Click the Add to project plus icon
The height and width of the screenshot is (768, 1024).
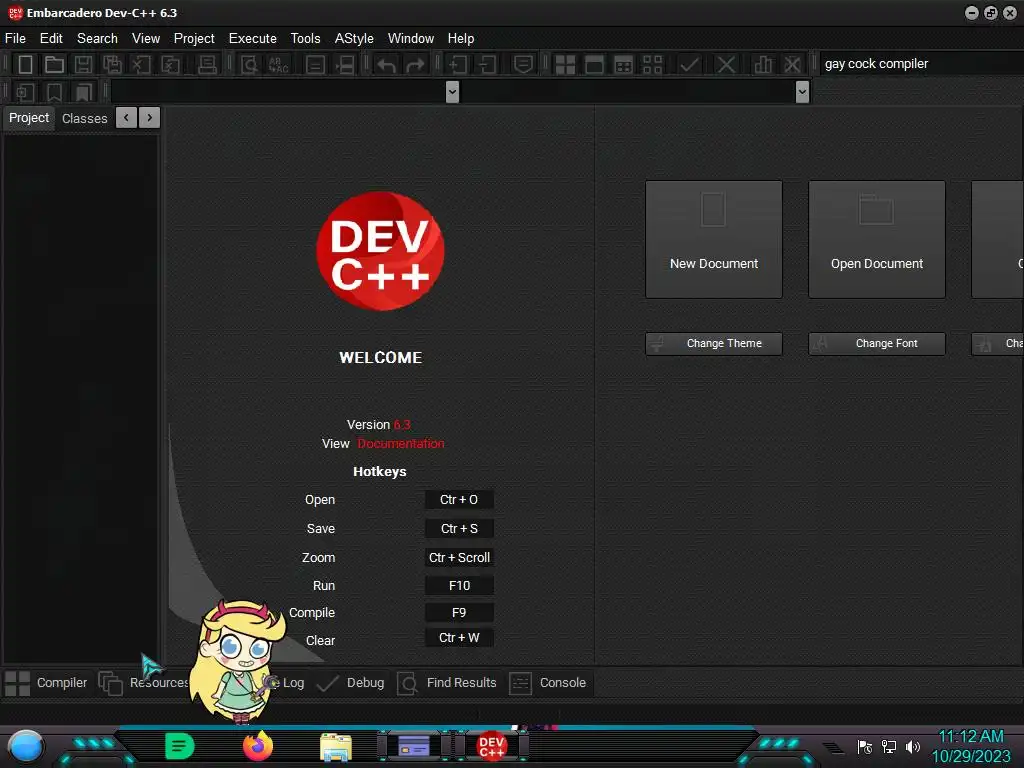coord(458,64)
